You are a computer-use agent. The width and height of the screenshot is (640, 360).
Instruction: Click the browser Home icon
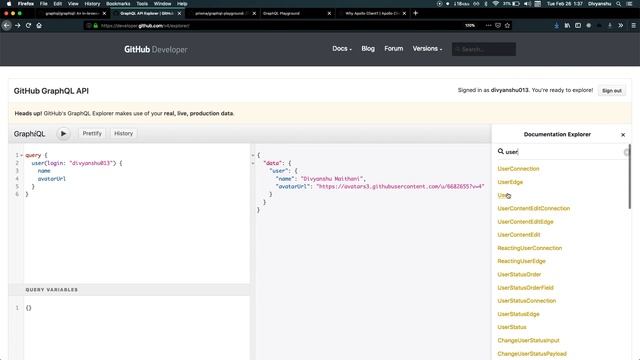39,25
